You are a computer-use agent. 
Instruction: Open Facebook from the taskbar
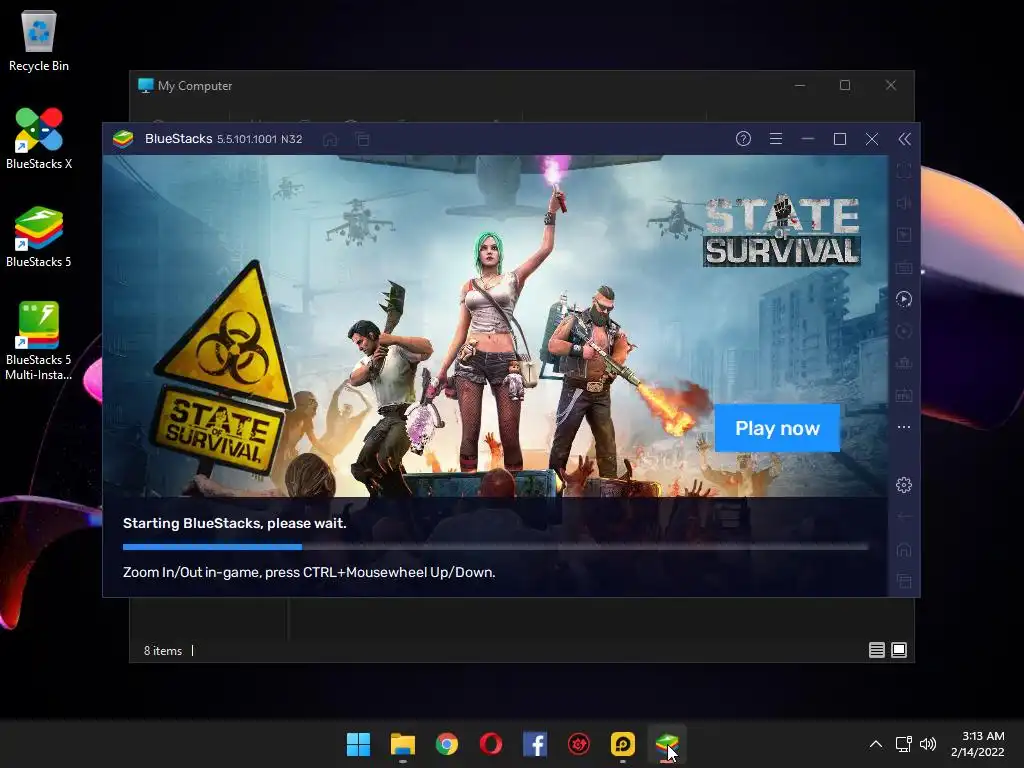pyautogui.click(x=535, y=744)
